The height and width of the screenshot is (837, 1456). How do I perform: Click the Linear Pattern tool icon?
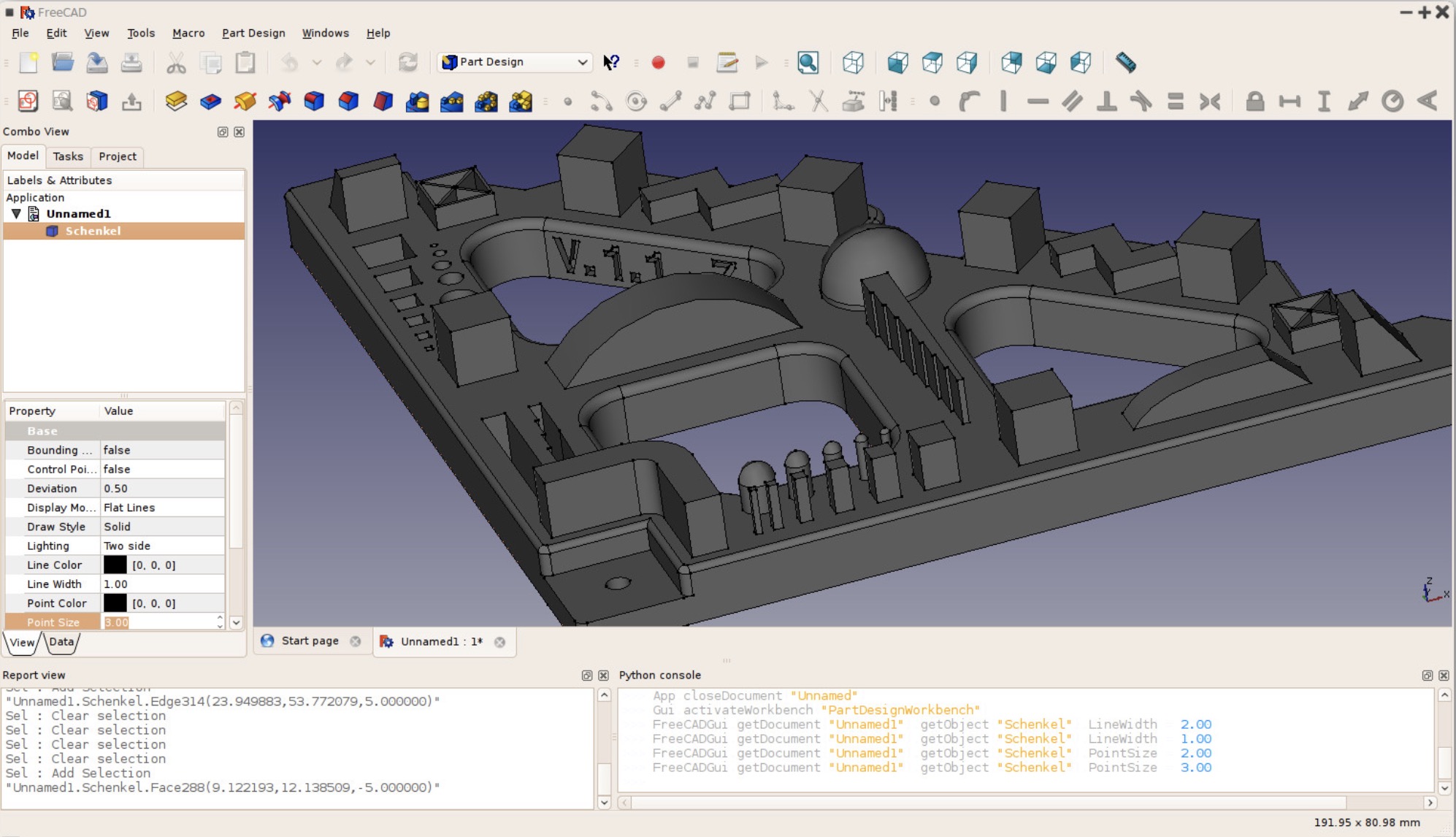pyautogui.click(x=452, y=101)
